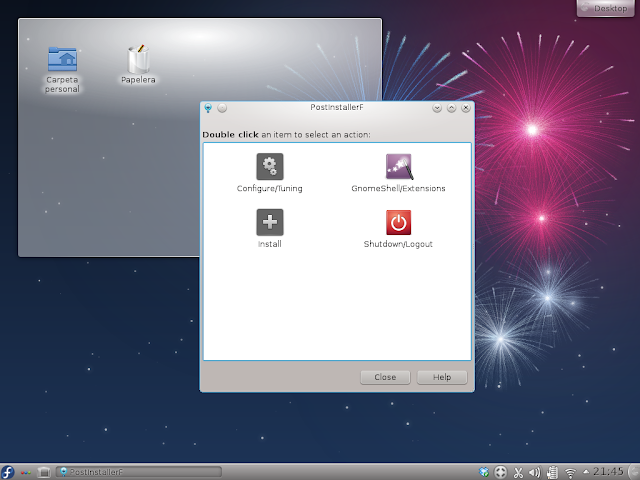Open the PostInstallerF window menu icon
The width and height of the screenshot is (640, 480).
(x=208, y=108)
